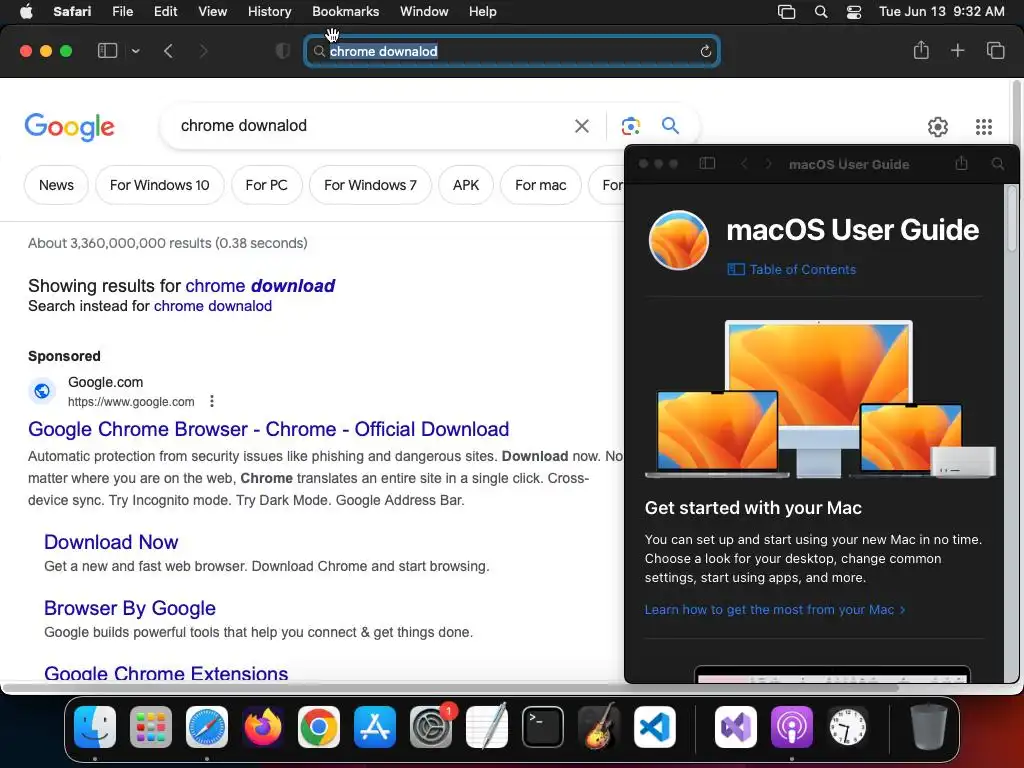Open the sidebar options dropdown chevron
The height and width of the screenshot is (768, 1024).
135,51
